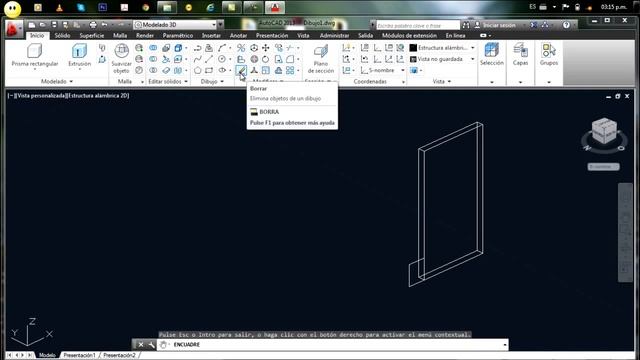Click the Save icon in quick access toolbar

pyautogui.click(x=54, y=25)
